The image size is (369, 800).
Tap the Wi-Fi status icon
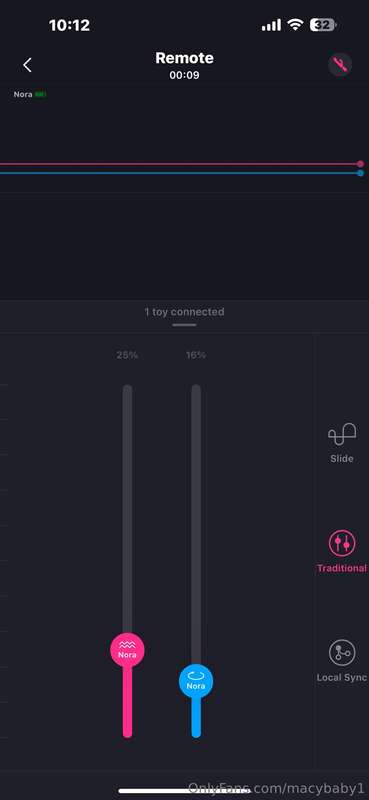coord(295,25)
